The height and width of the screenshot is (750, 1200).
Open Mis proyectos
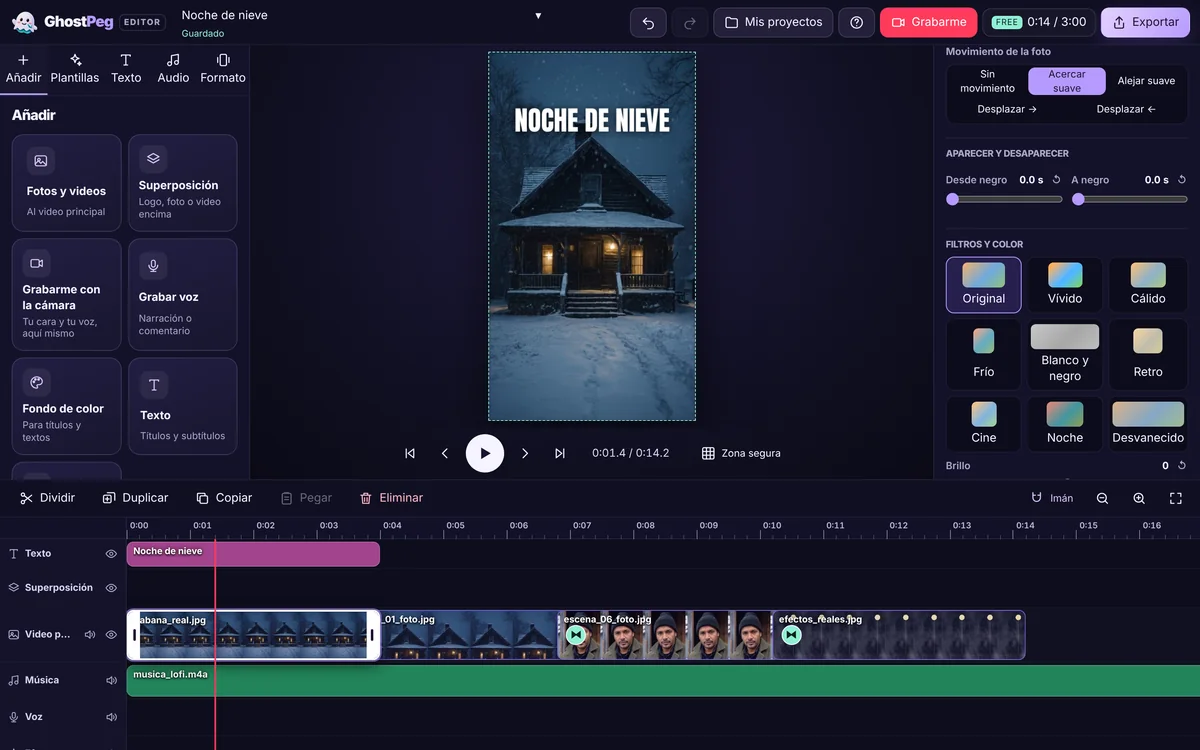[x=773, y=22]
